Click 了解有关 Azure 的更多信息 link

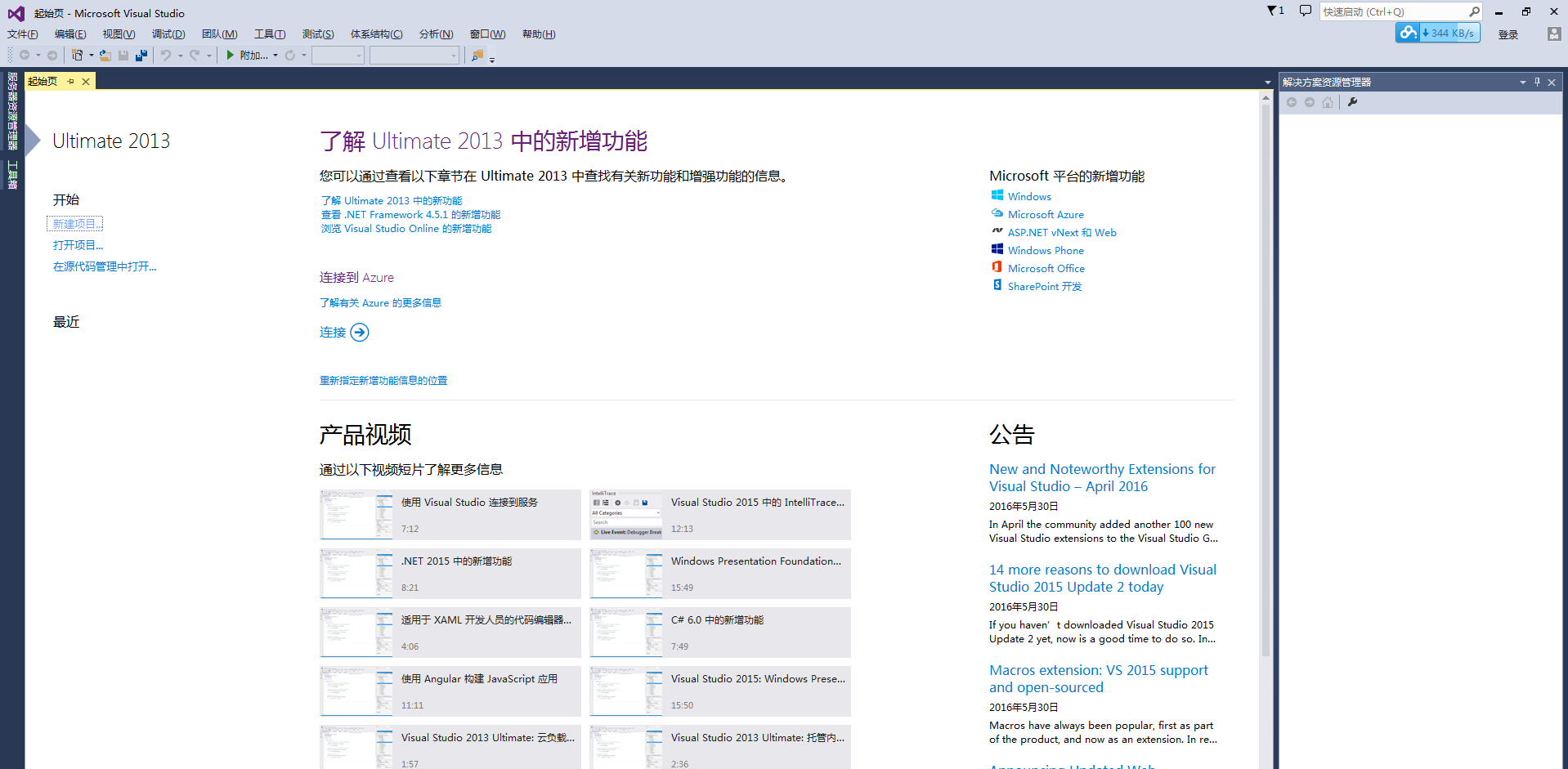coord(380,302)
